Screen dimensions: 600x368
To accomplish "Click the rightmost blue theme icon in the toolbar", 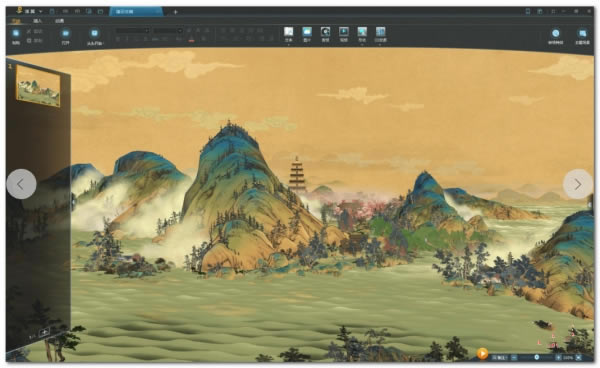I will [582, 34].
